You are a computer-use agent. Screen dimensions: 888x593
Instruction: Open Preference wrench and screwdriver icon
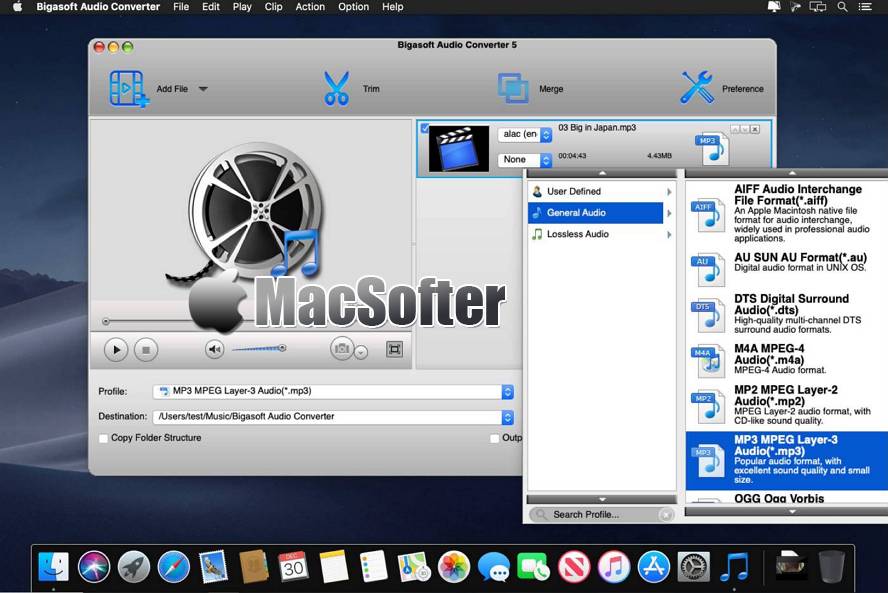[697, 87]
